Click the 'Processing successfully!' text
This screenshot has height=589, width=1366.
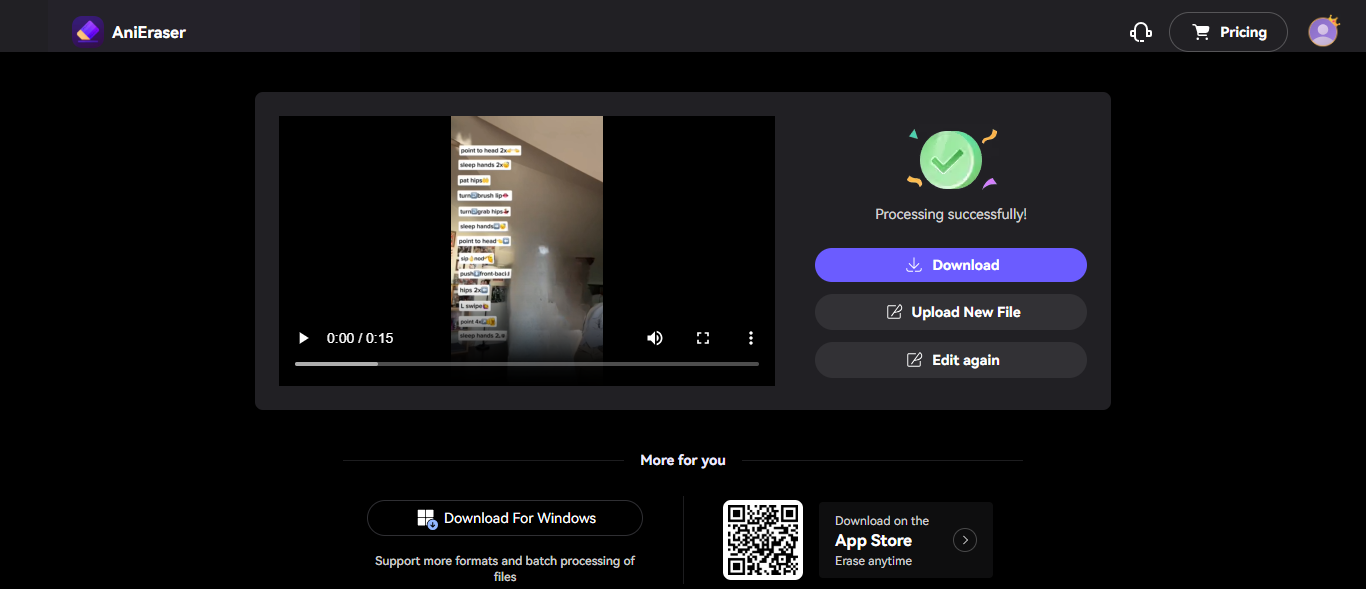tap(951, 214)
